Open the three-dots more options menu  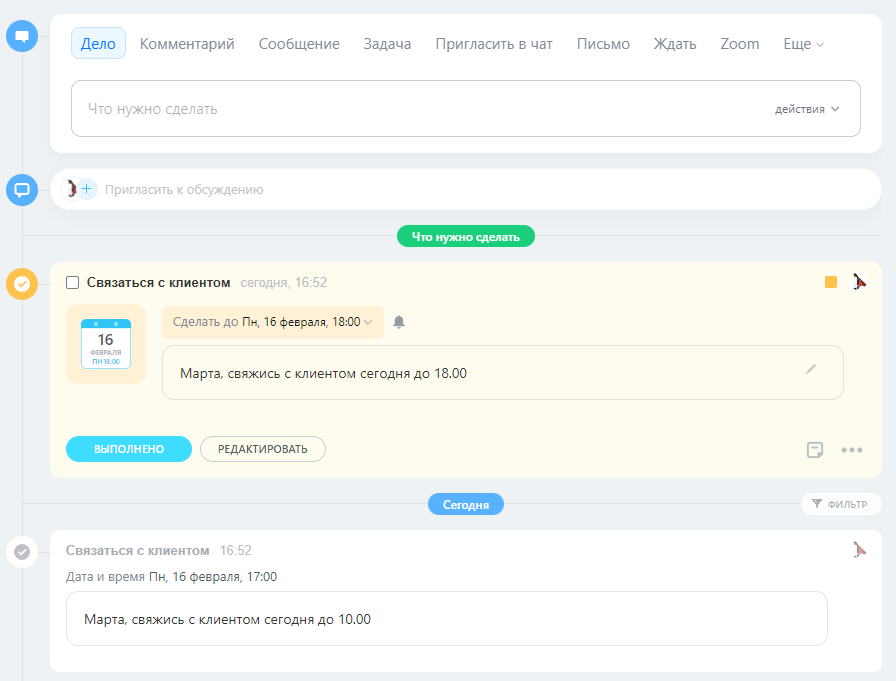tap(851, 450)
